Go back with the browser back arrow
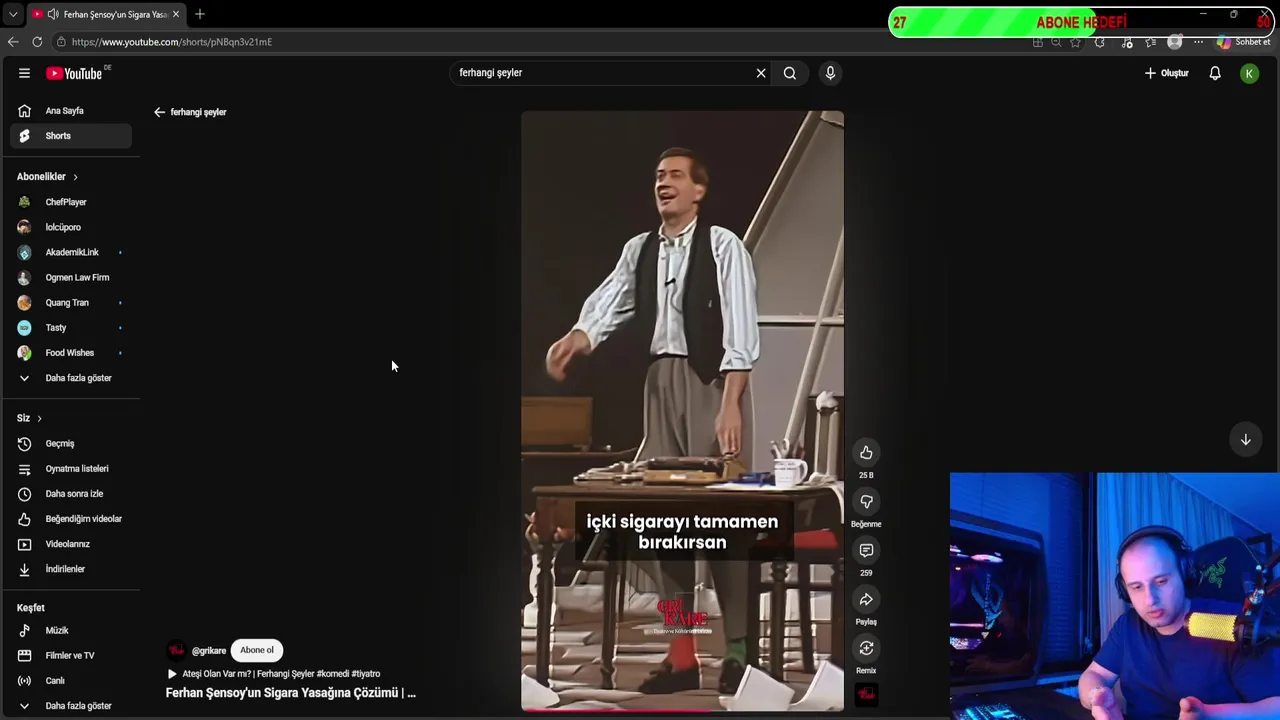 [12, 42]
